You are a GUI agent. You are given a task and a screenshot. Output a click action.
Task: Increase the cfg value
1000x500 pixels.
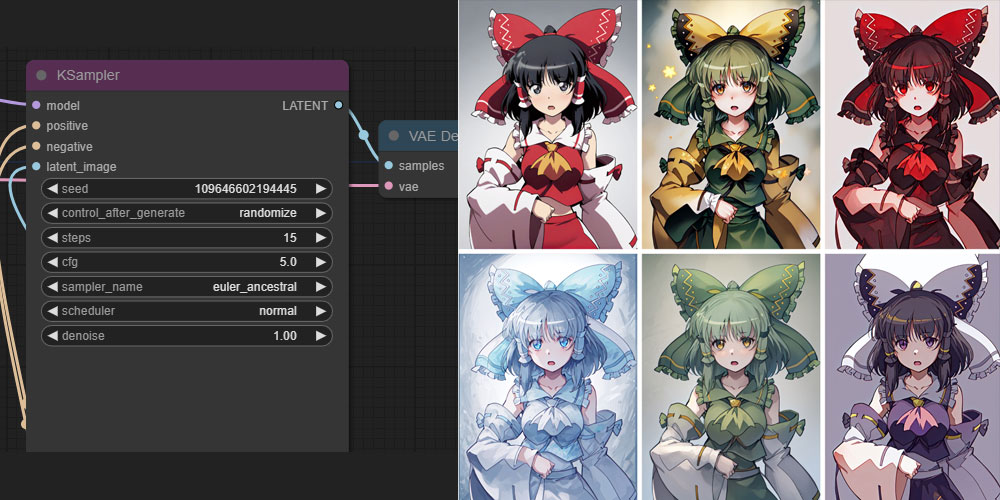(321, 262)
